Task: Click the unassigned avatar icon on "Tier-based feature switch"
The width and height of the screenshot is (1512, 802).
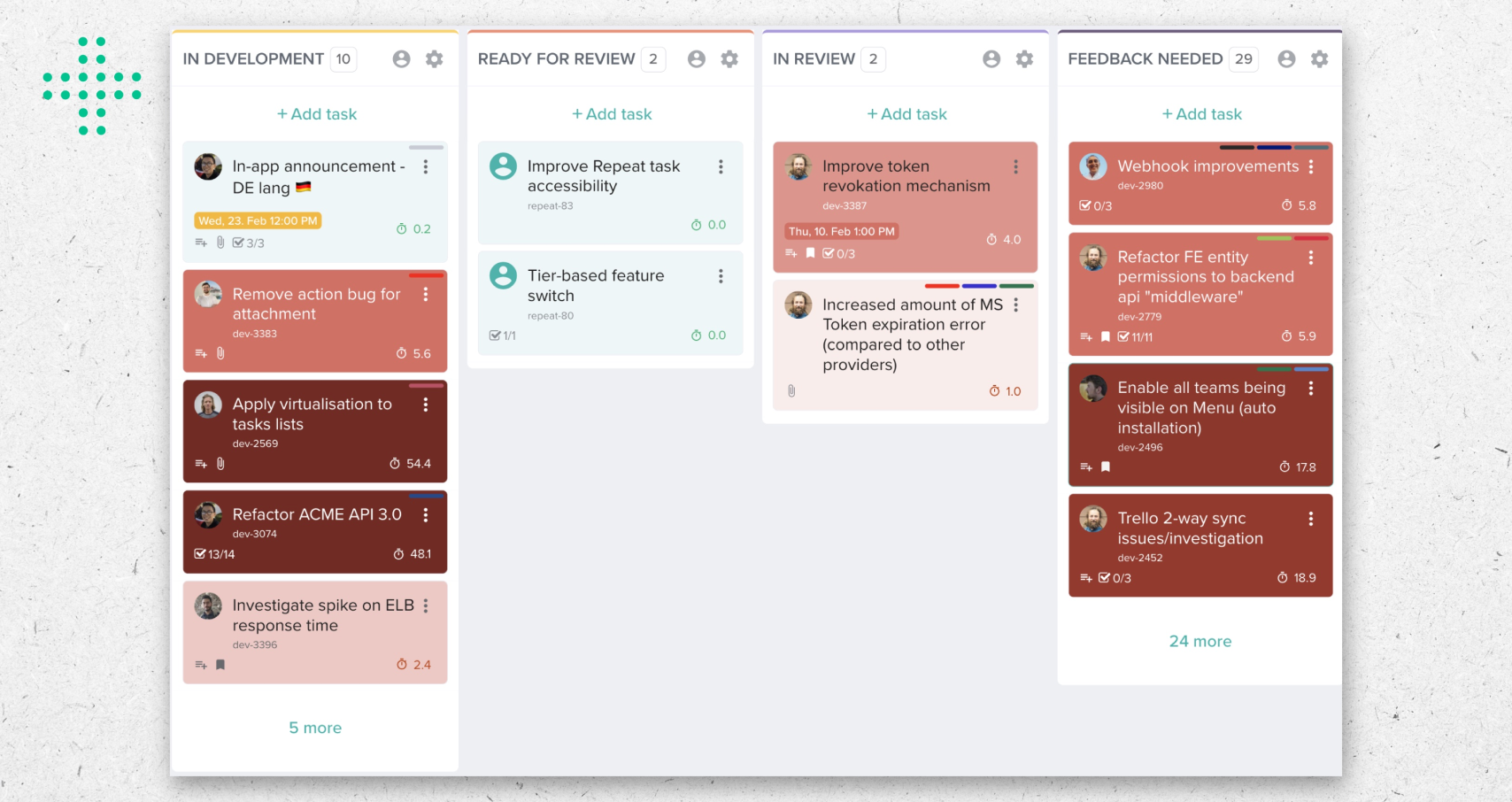Action: (503, 275)
